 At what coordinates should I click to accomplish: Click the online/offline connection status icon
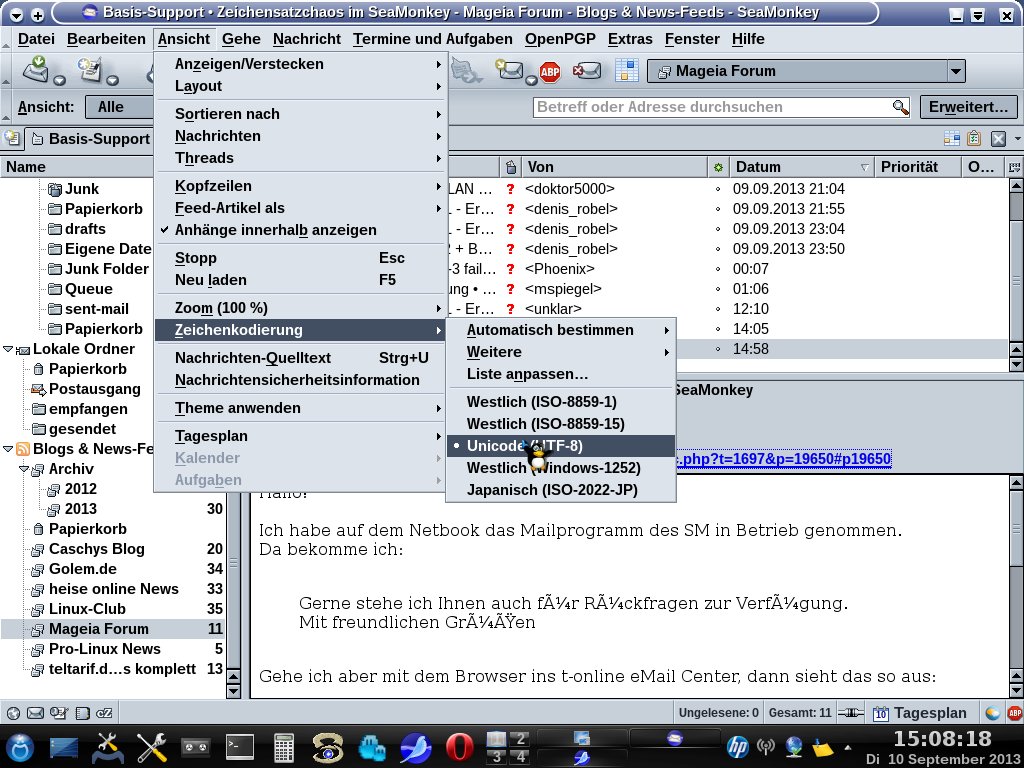click(x=851, y=713)
